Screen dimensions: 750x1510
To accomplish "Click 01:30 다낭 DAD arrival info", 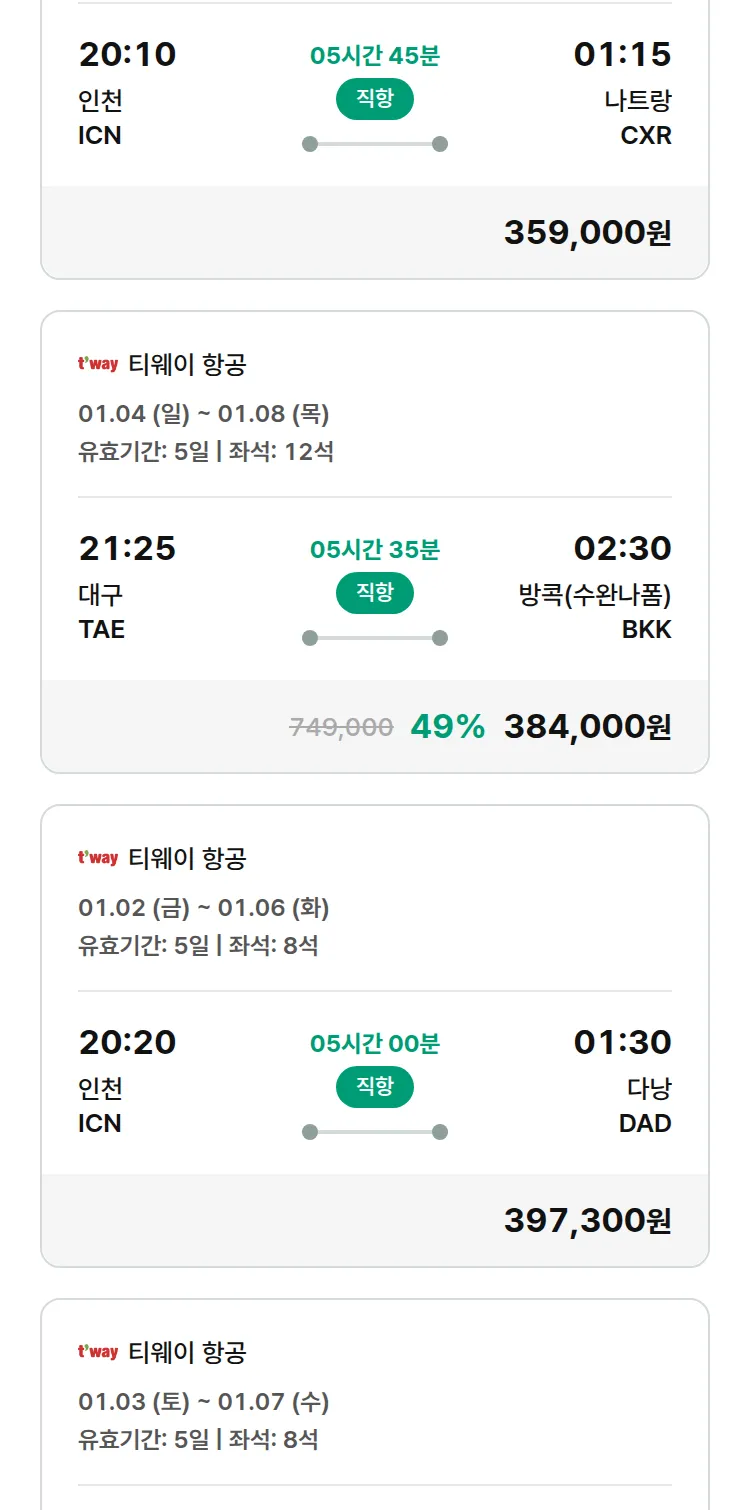I will pyautogui.click(x=622, y=1083).
